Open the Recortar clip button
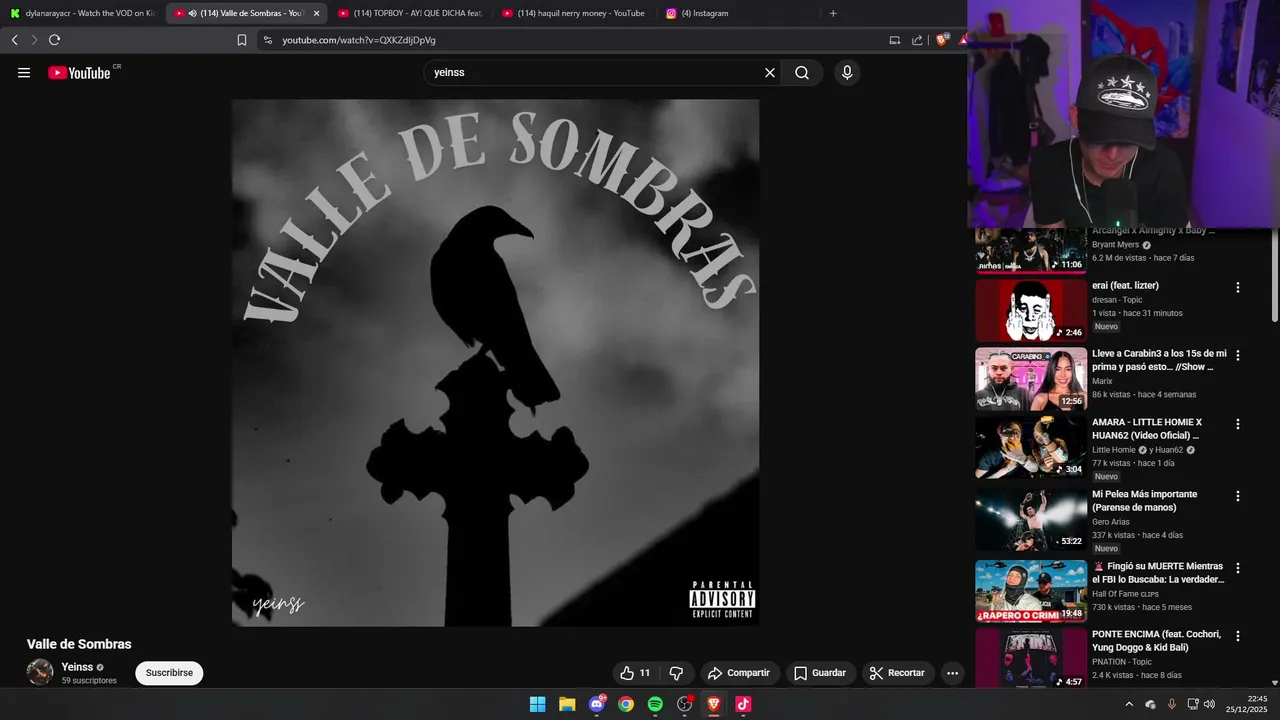1280x720 pixels. [897, 673]
